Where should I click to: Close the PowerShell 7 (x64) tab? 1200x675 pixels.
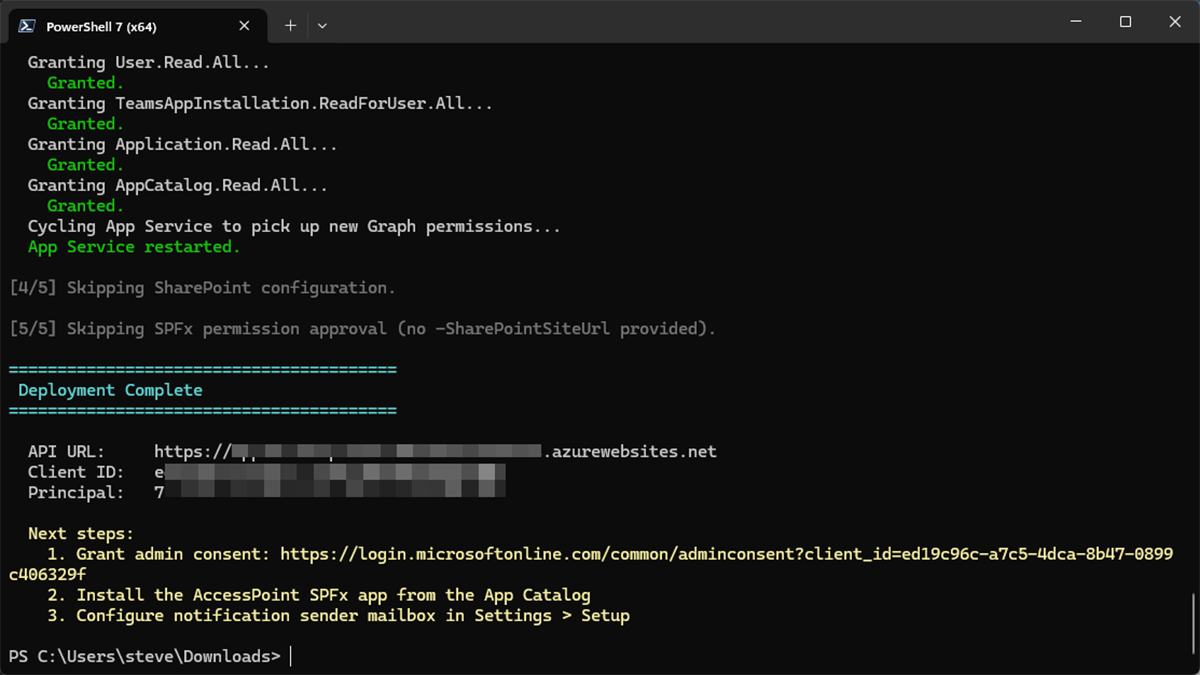coord(244,25)
